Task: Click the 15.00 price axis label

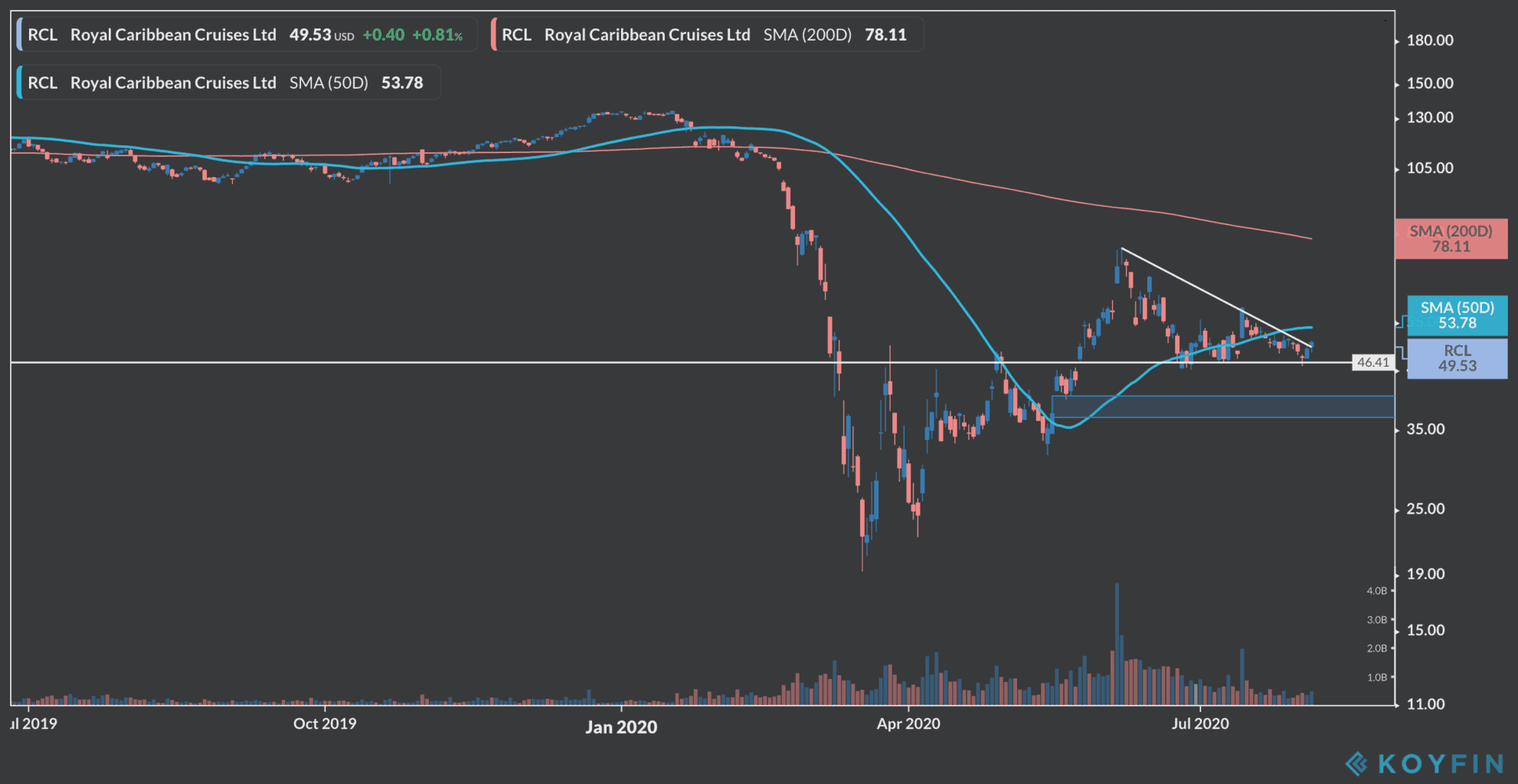Action: point(1425,631)
